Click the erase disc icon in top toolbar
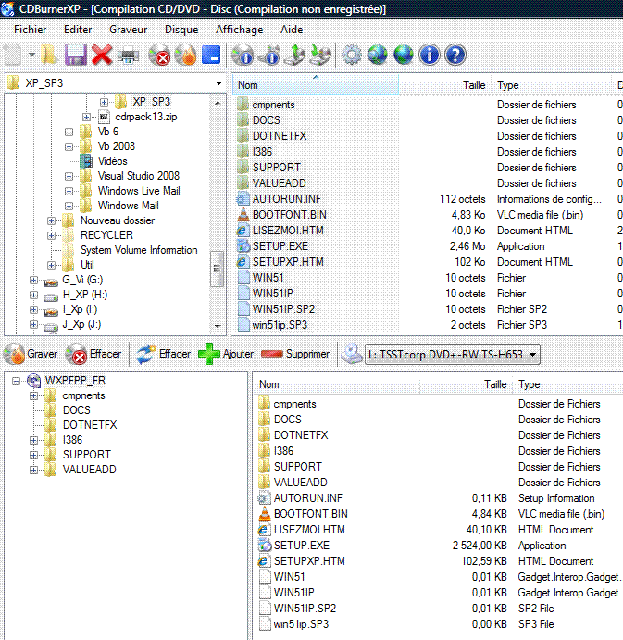The image size is (623, 640). 159,55
